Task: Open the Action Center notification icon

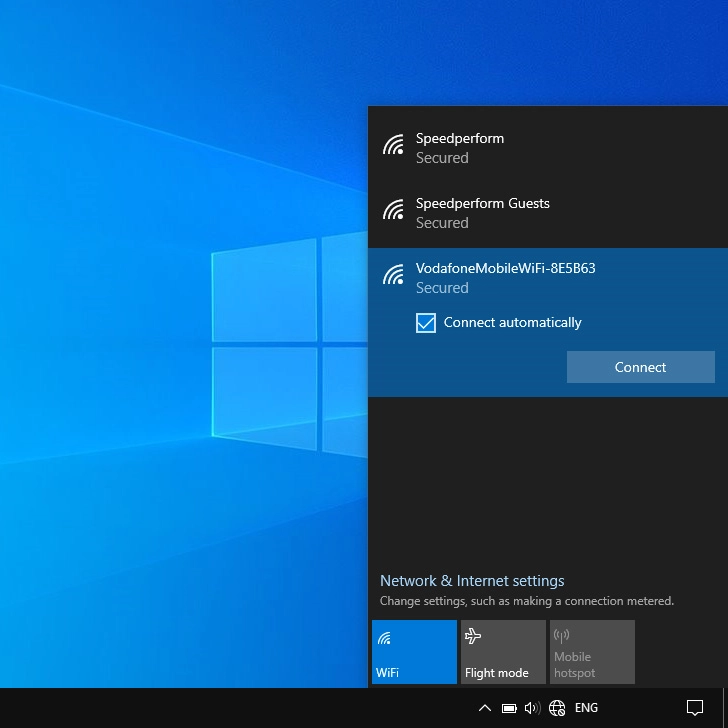Action: 695,708
